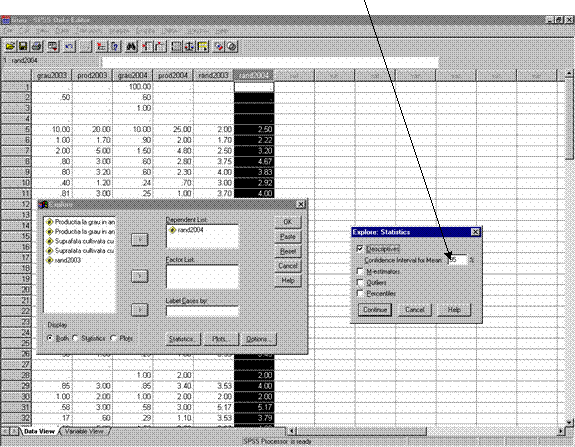The image size is (575, 447).
Task: Enable the Percentiles checkbox
Action: (x=360, y=294)
